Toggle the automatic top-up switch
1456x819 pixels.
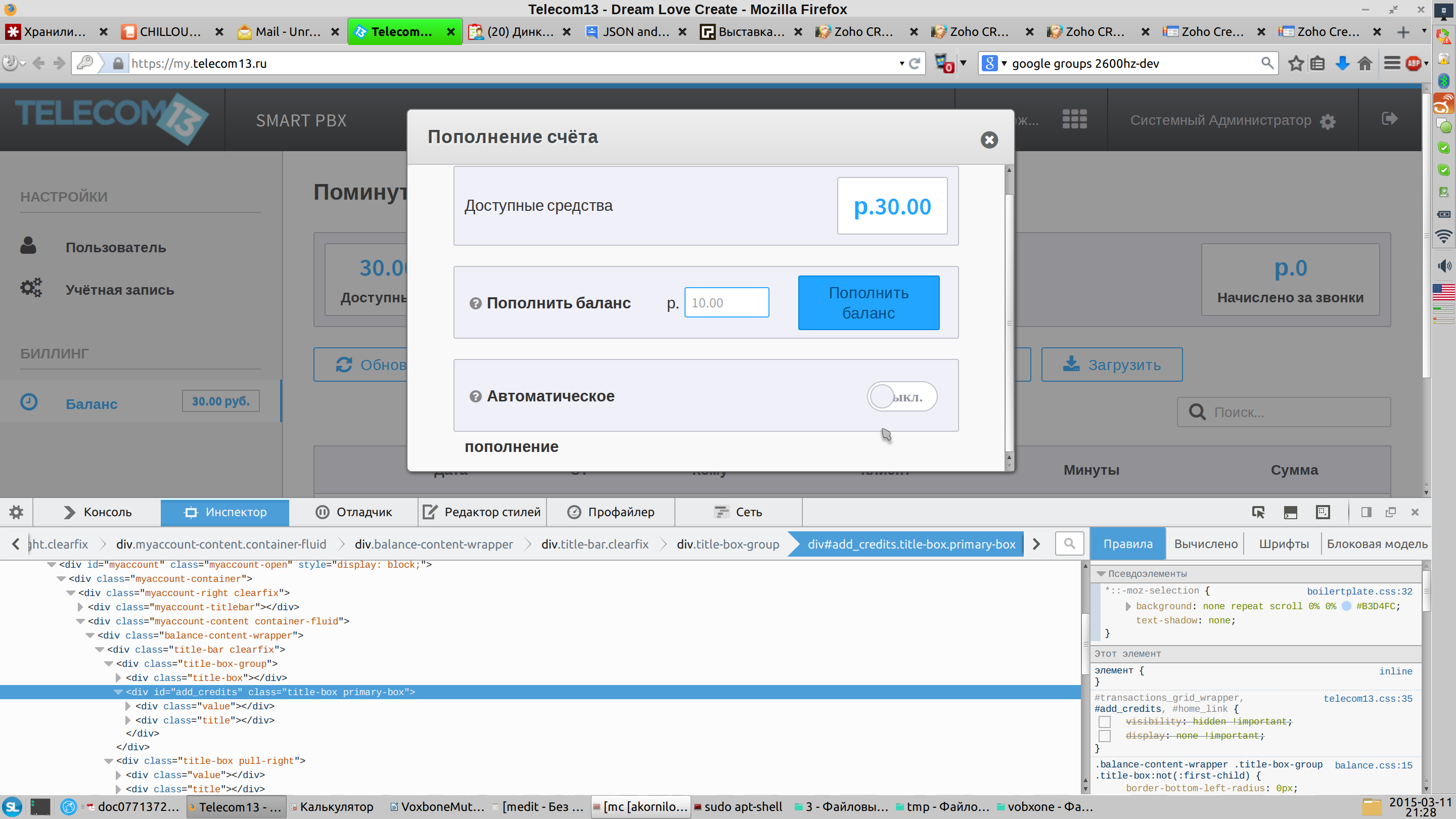pyautogui.click(x=902, y=397)
